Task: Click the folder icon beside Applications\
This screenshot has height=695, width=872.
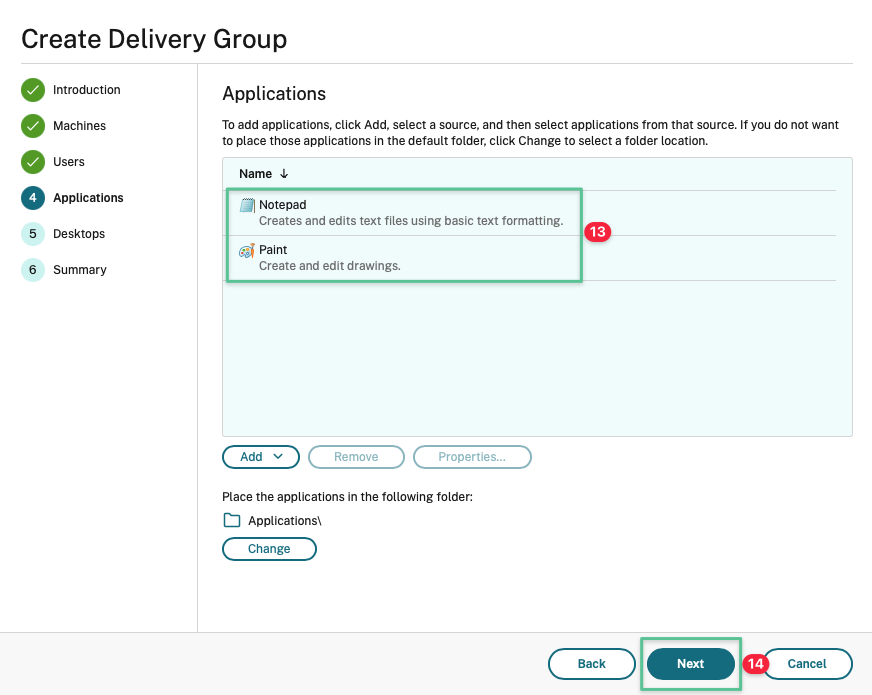Action: 232,520
